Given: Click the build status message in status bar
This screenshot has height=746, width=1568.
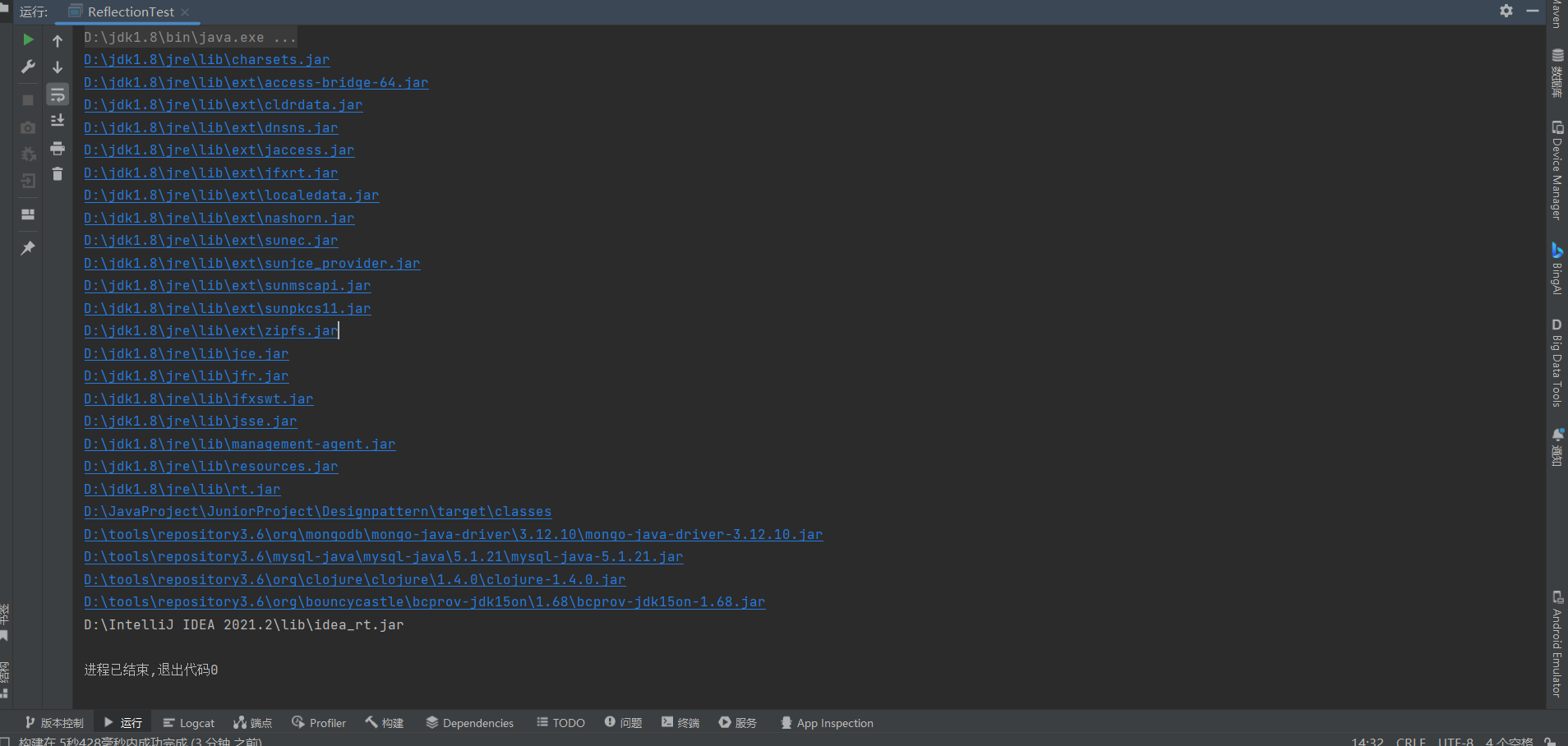Looking at the screenshot, I should pos(141,741).
